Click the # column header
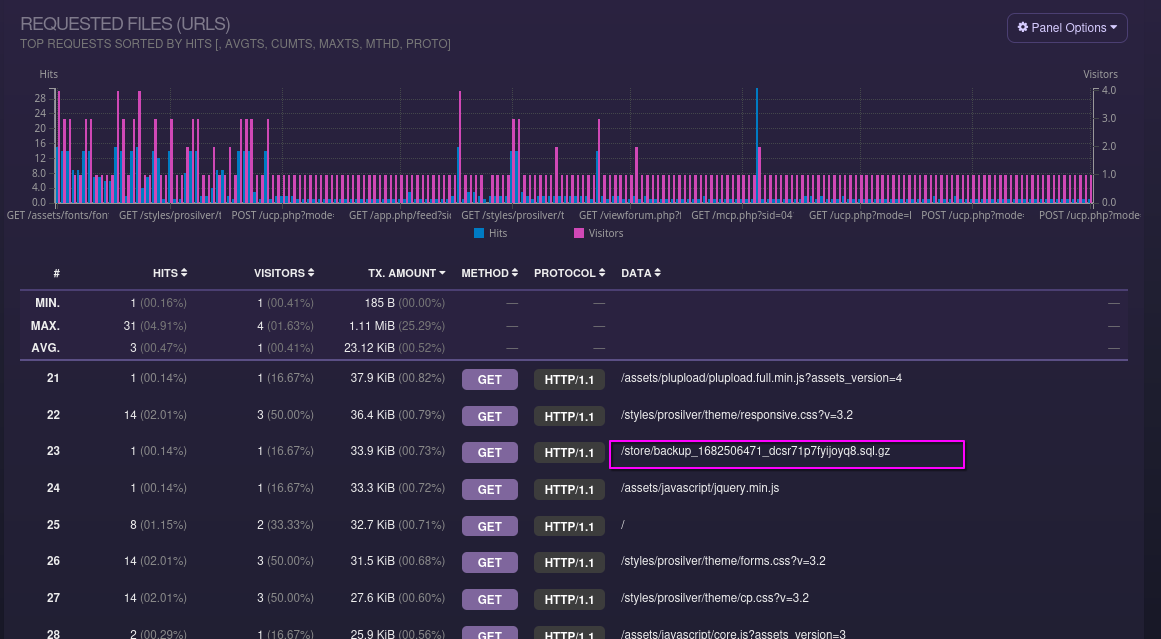 coord(56,273)
